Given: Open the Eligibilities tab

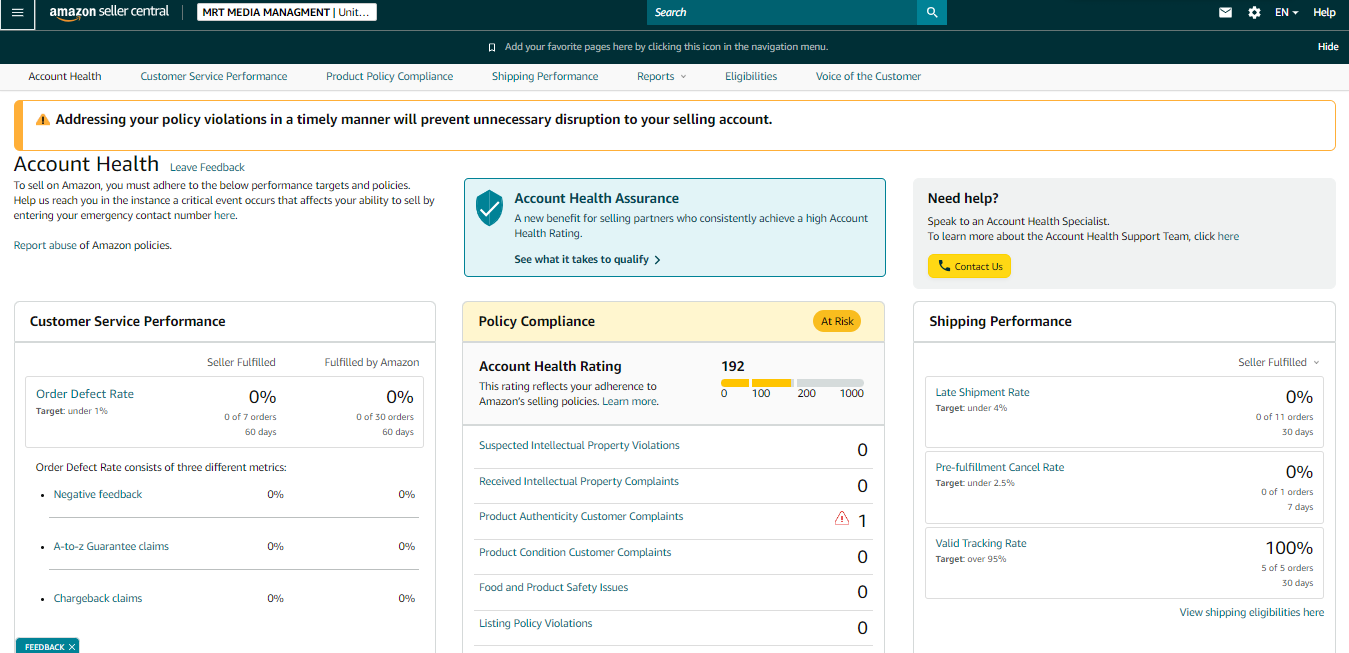Looking at the screenshot, I should point(751,76).
